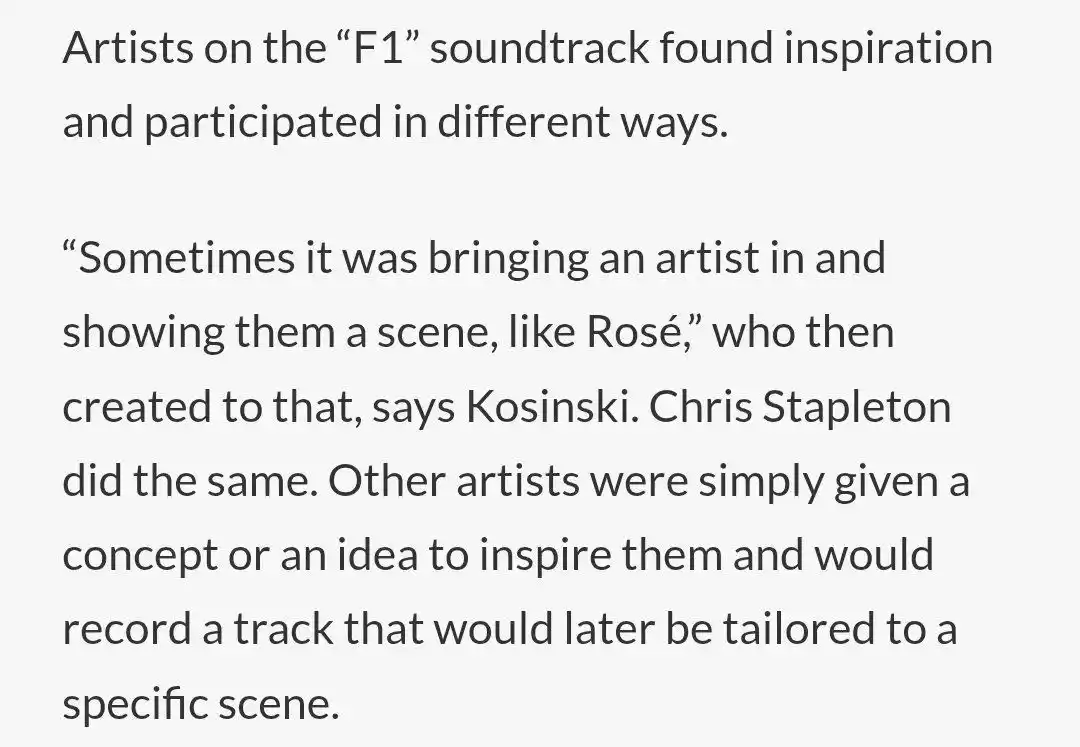Click the quoted "F1" title text
The image size is (1080, 747).
coord(377,48)
